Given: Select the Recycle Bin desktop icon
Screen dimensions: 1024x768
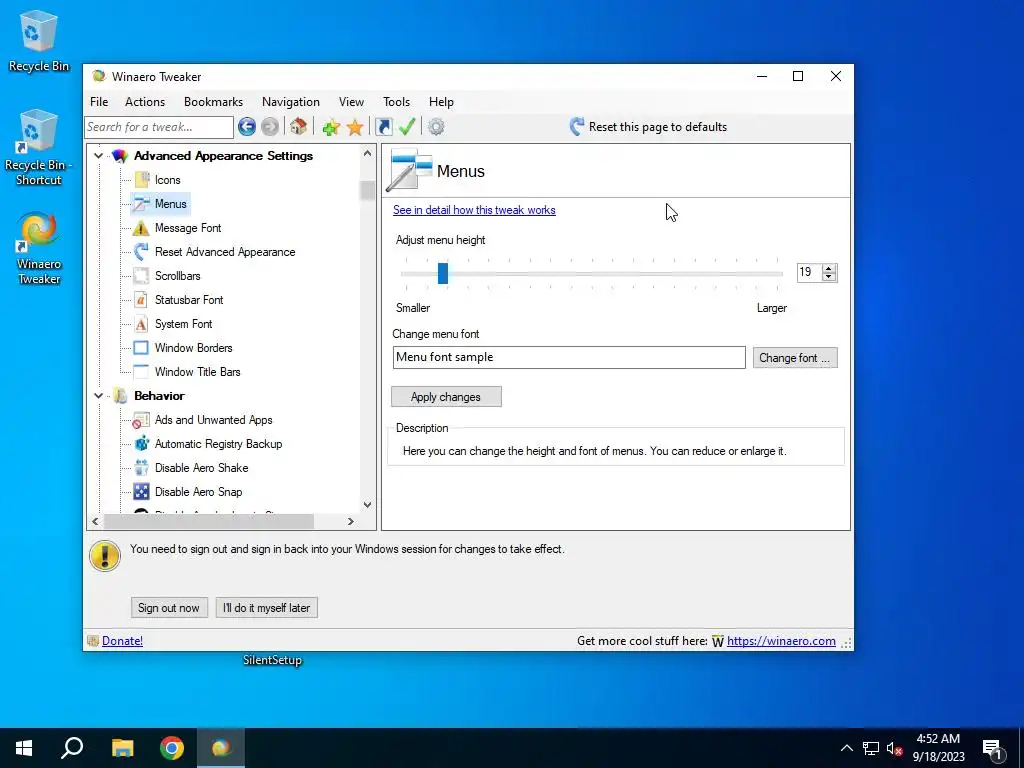Looking at the screenshot, I should tap(39, 41).
